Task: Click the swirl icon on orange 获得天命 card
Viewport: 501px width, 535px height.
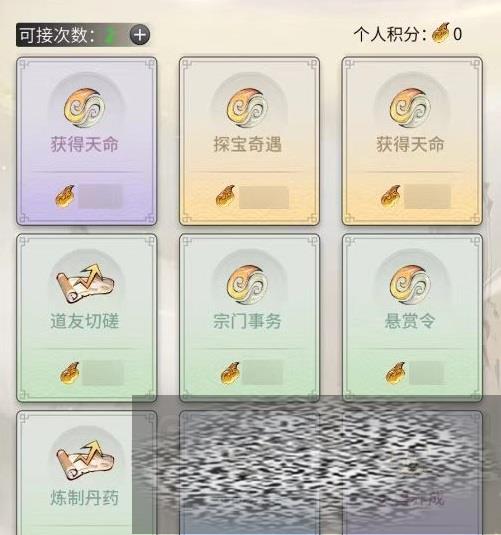Action: [411, 108]
